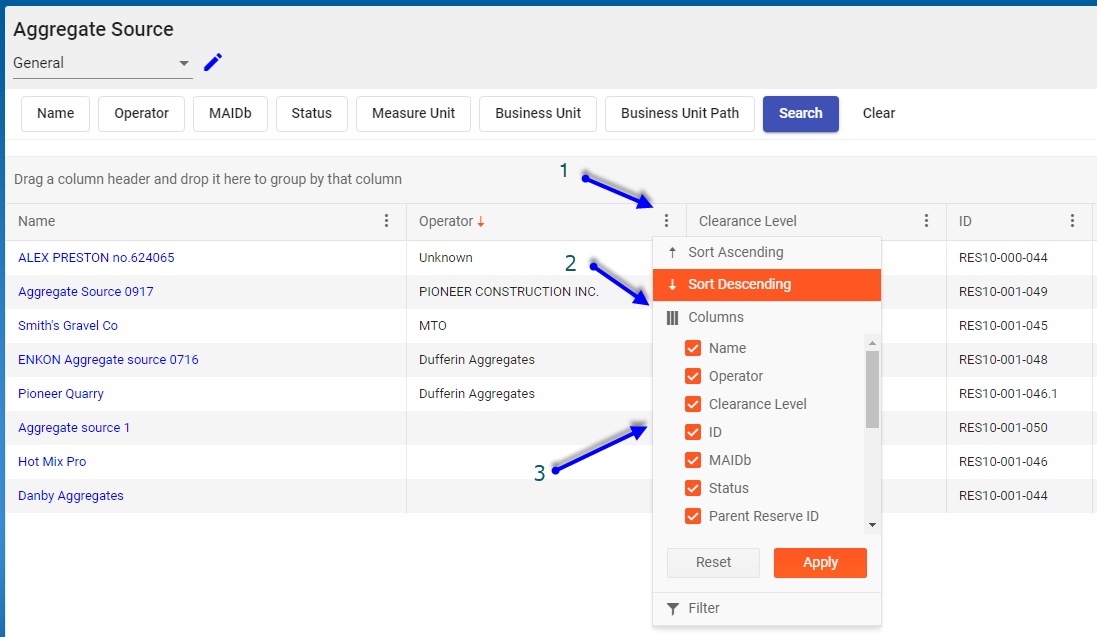Image resolution: width=1097 pixels, height=637 pixels.
Task: Open the Clearance Level column menu icon
Action: pyautogui.click(x=927, y=221)
